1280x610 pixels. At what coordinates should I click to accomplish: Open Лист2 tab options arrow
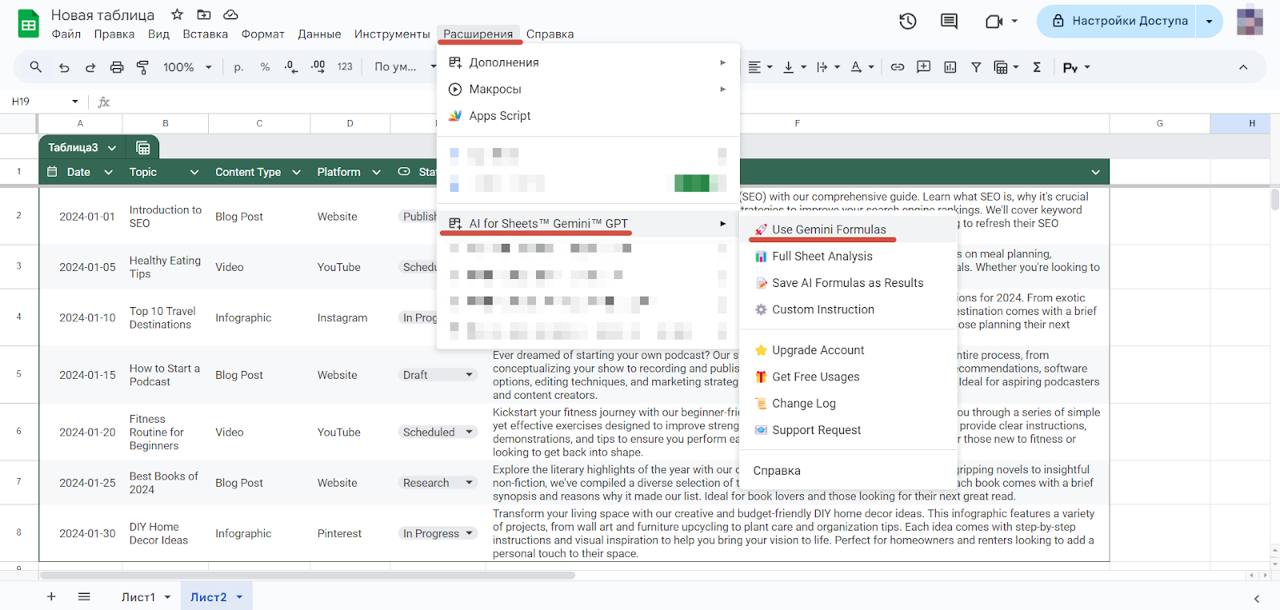(239, 597)
